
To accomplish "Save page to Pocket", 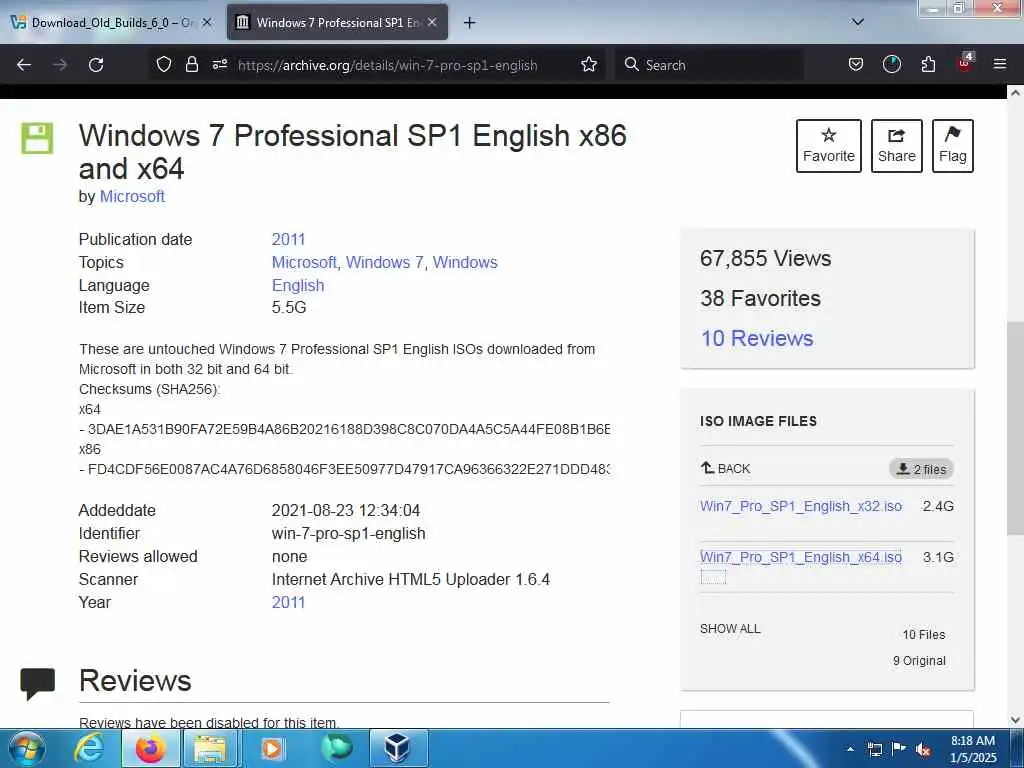I will tap(856, 65).
